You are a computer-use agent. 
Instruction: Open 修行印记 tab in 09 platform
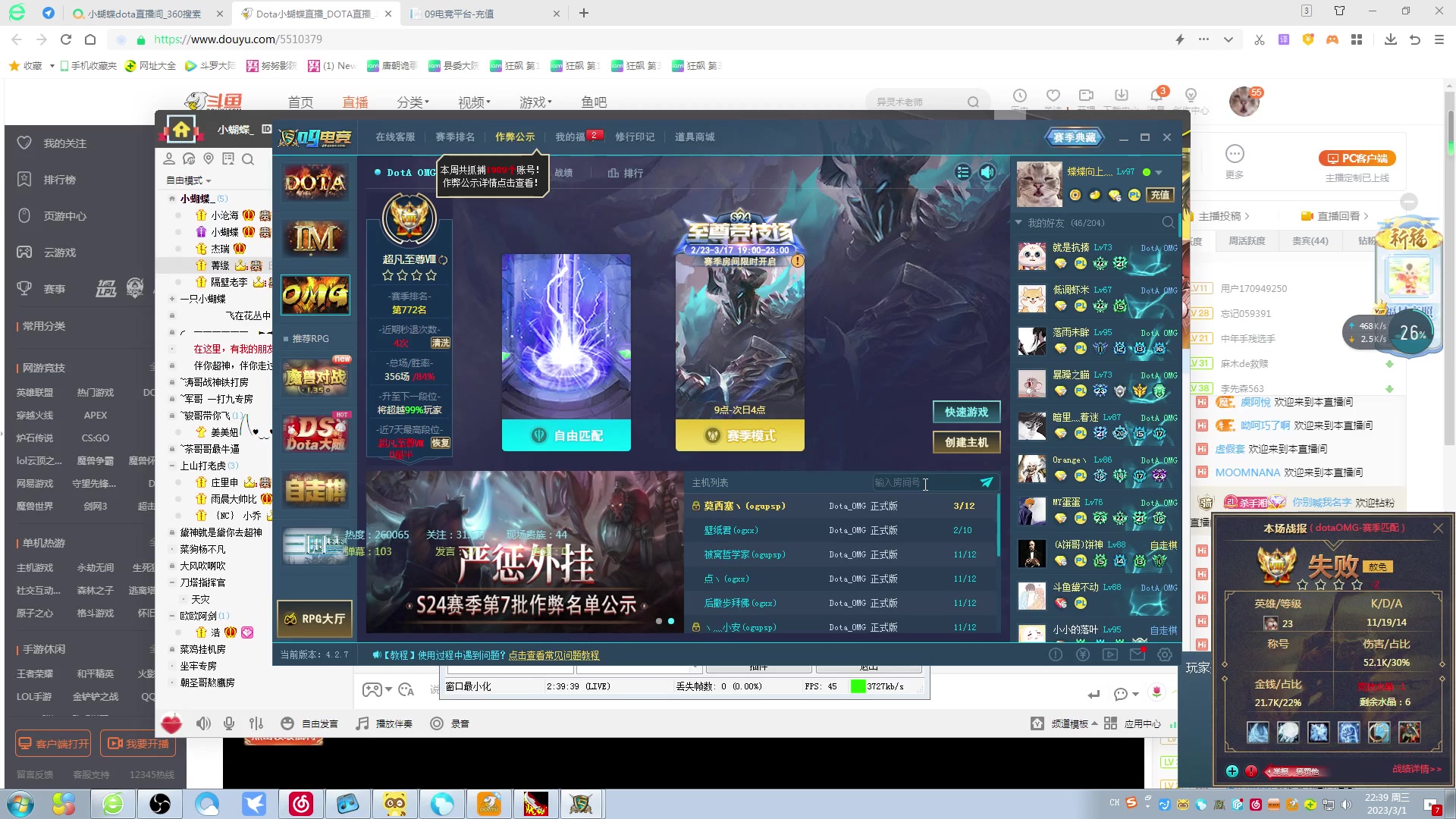point(635,137)
